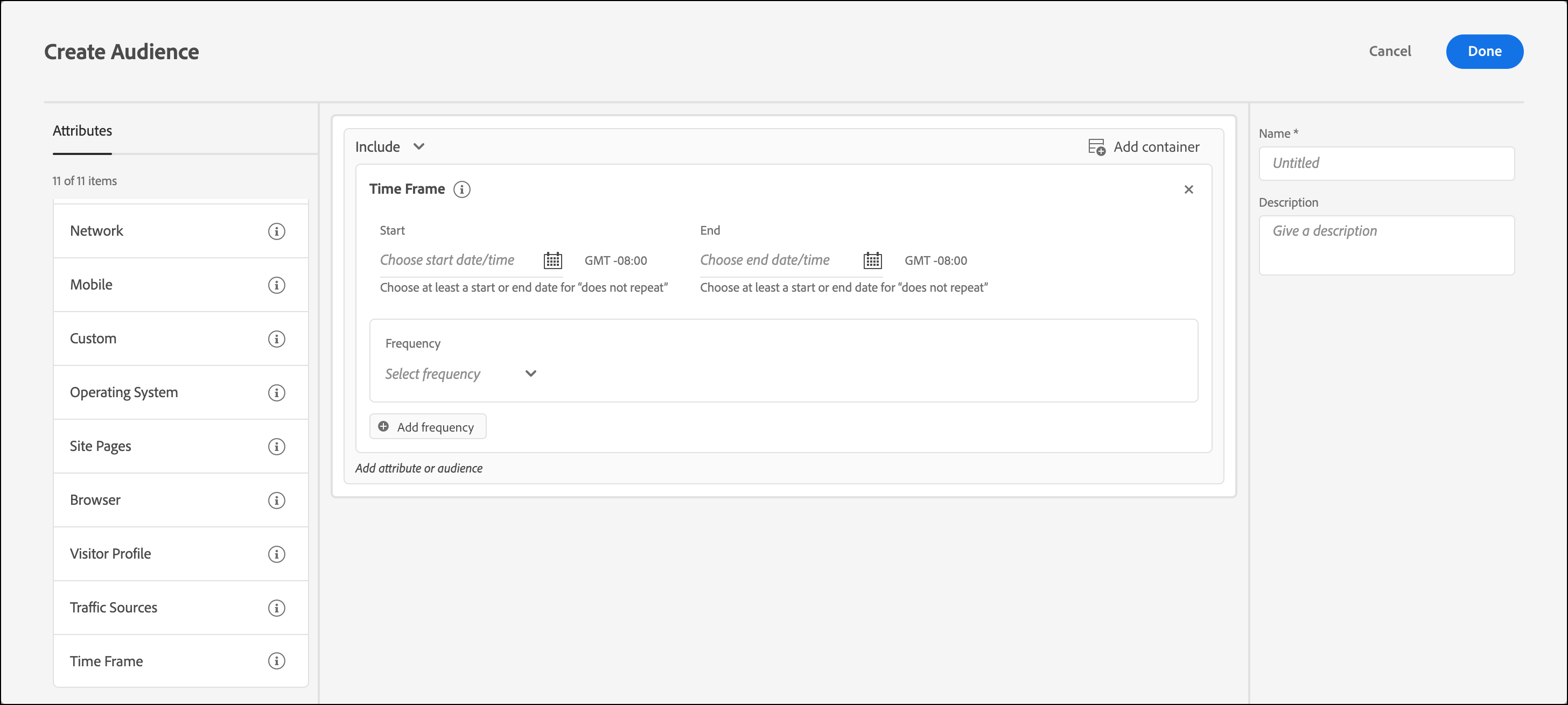Click the Add container icon
This screenshot has width=1568, height=705.
pos(1096,147)
